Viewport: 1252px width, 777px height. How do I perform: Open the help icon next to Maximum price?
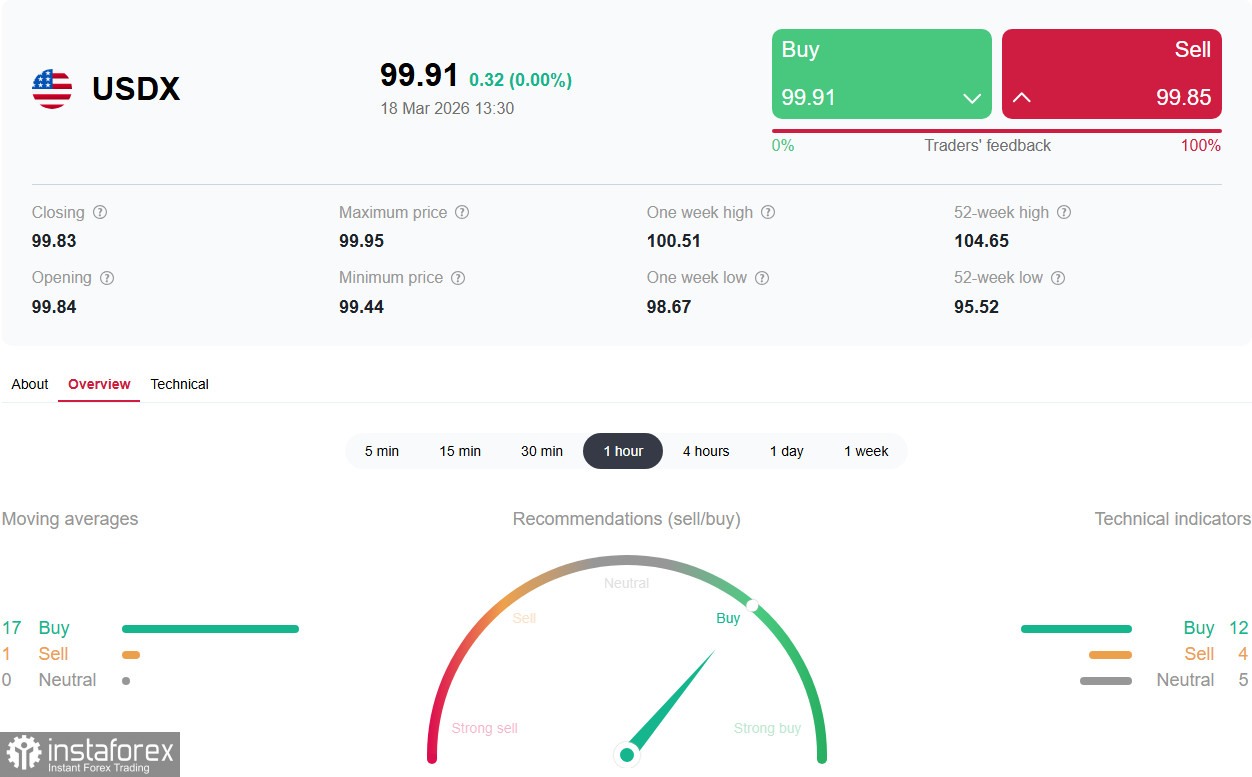462,212
